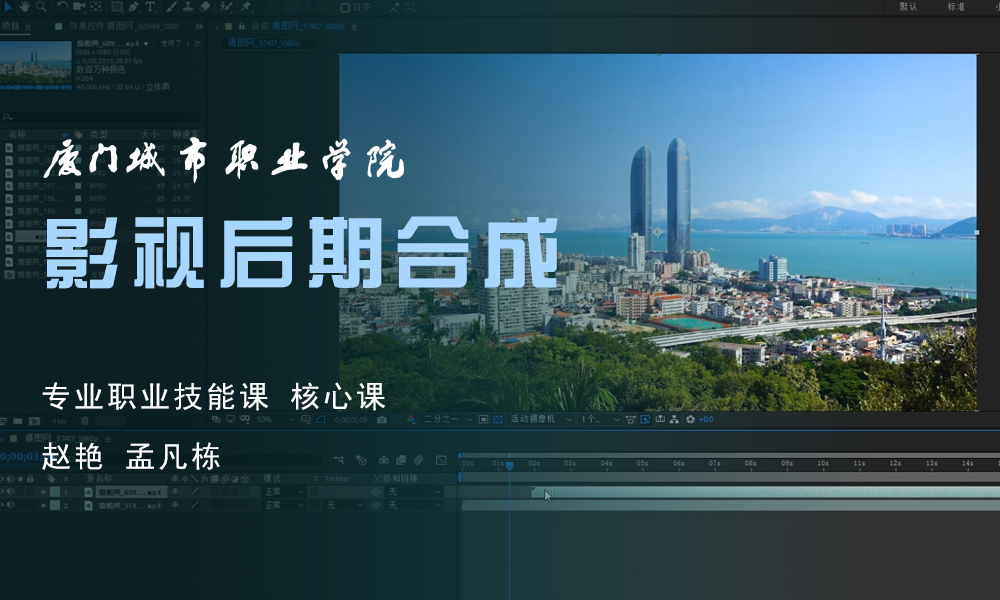Screen dimensions: 1000x600
Task: Open the 活动摄像机 3D view dropdown
Action: (x=541, y=419)
